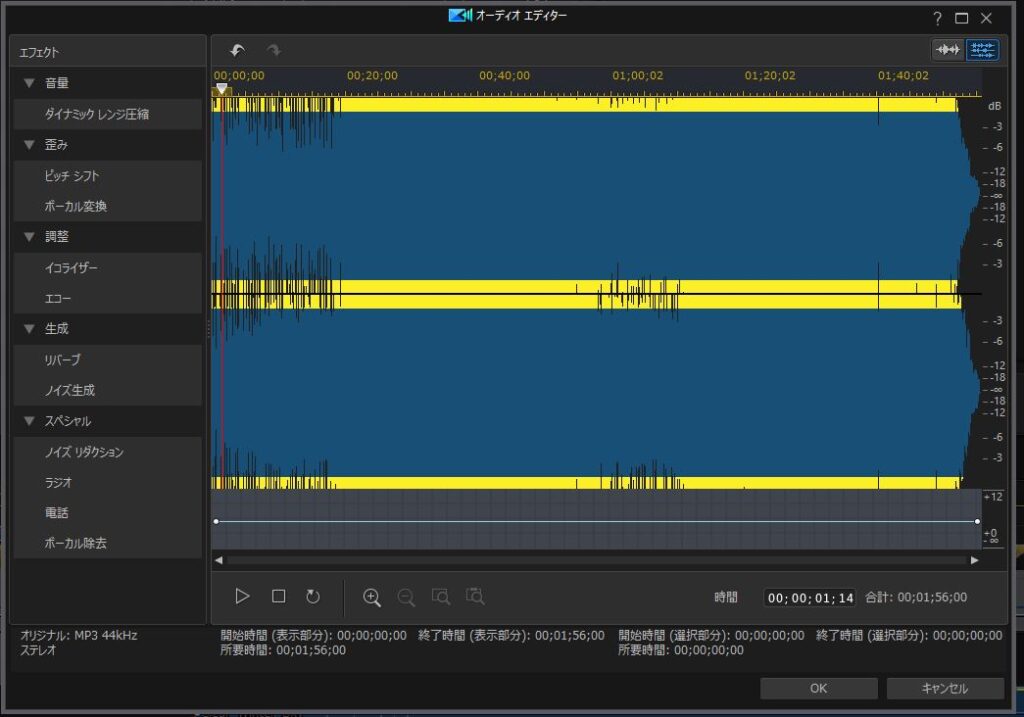Click the エフェクト panel header

[108, 52]
